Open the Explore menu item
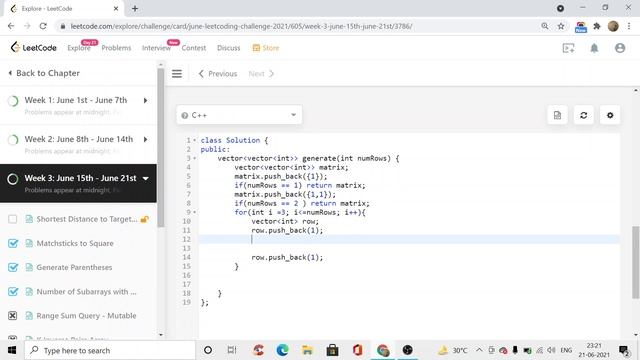 pos(79,48)
